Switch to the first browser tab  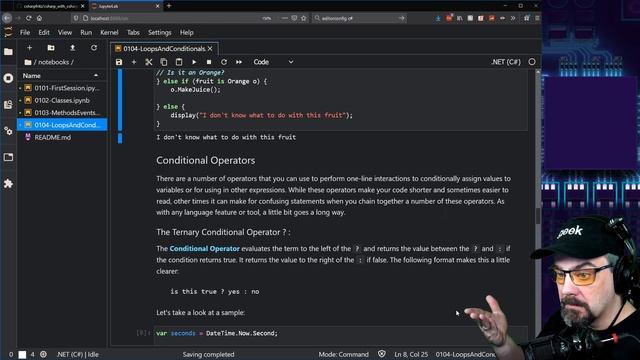tap(50, 6)
